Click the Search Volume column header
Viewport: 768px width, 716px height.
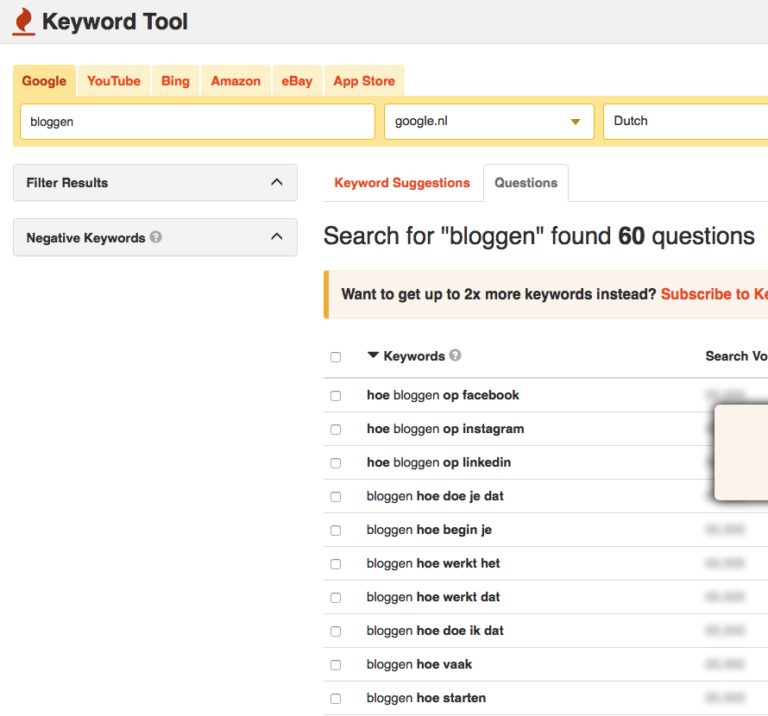click(x=736, y=356)
